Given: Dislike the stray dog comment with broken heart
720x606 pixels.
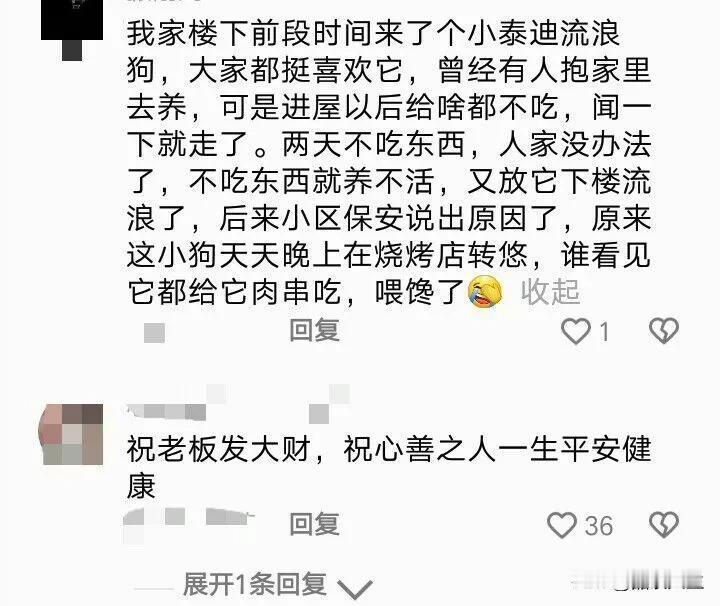Looking at the screenshot, I should 664,331.
